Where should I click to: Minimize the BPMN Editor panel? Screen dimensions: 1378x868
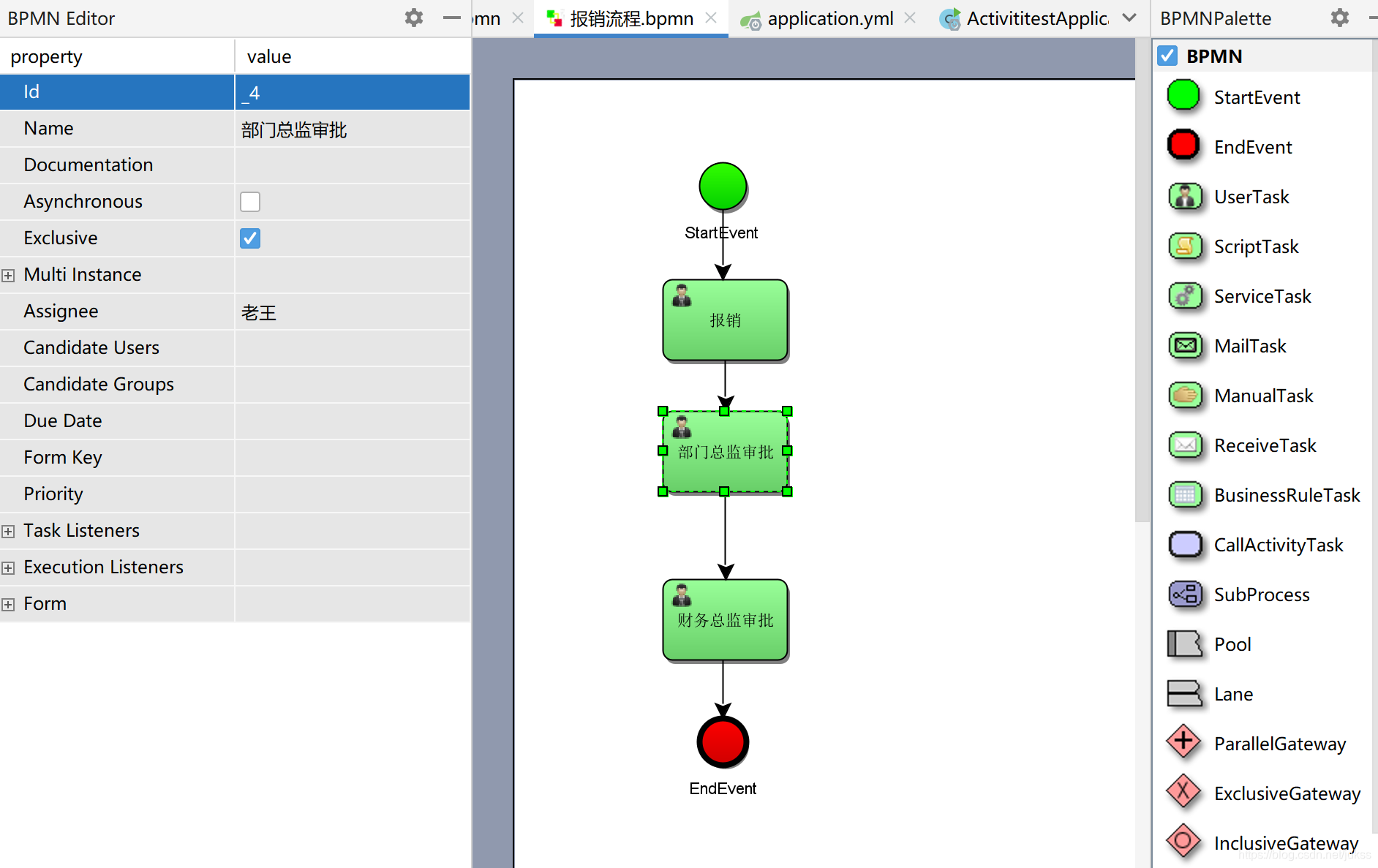tap(452, 18)
